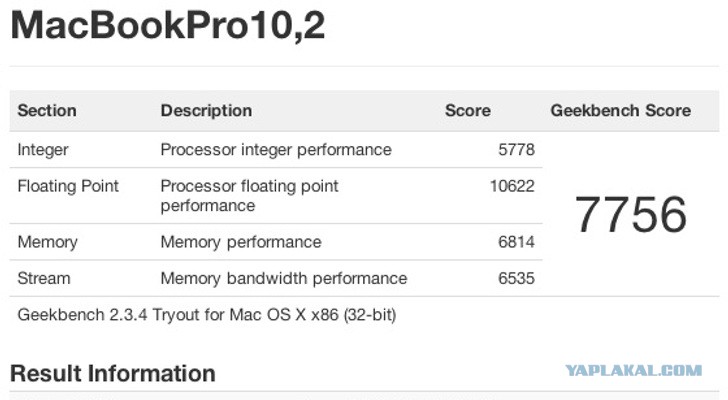Click the Geekbench 2.3.4 Tryout version line
This screenshot has width=728, height=400.
click(x=207, y=315)
